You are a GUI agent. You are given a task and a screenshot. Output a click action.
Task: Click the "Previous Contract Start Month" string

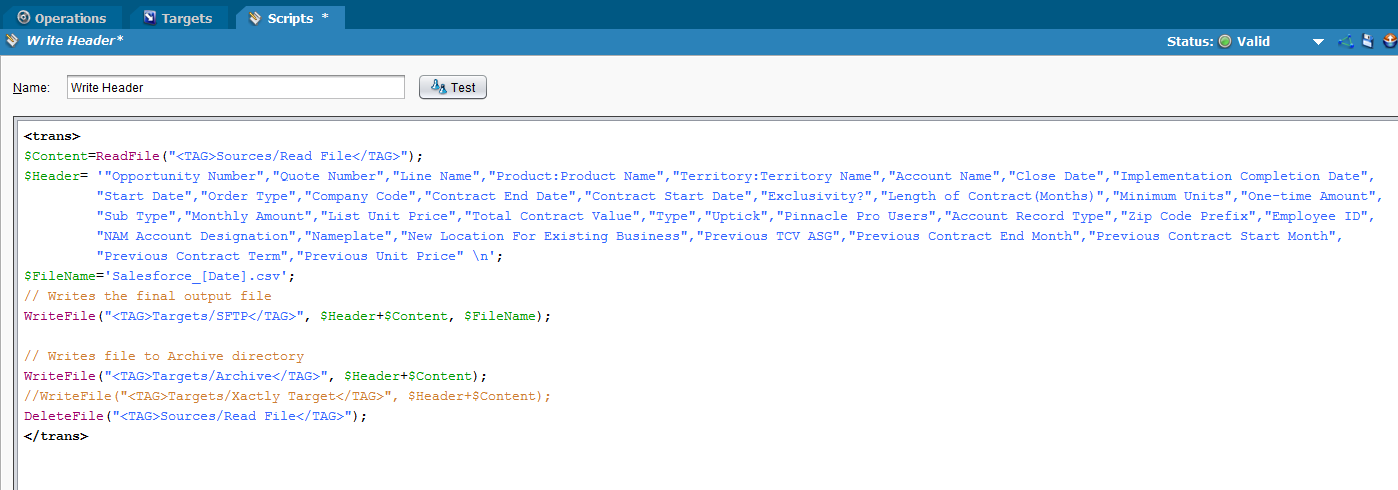point(1212,236)
